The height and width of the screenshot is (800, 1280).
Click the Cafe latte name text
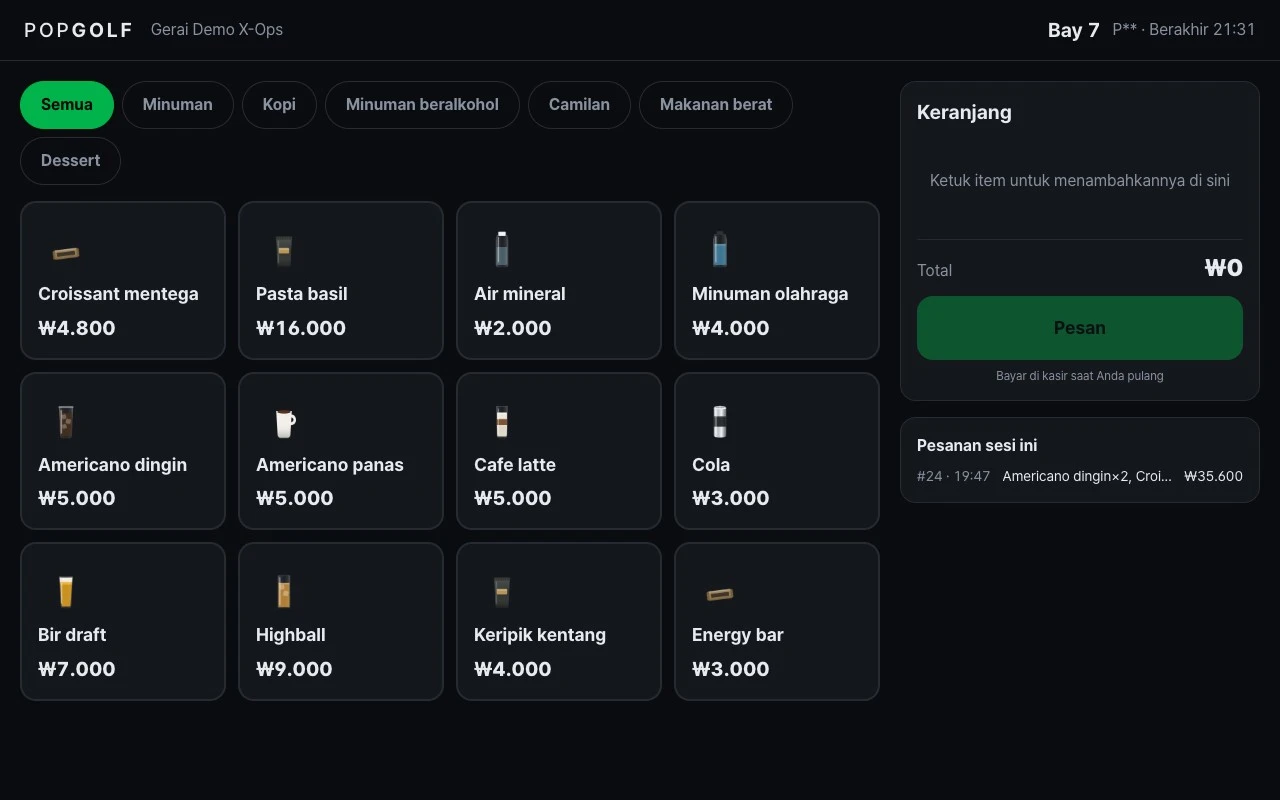click(x=515, y=465)
